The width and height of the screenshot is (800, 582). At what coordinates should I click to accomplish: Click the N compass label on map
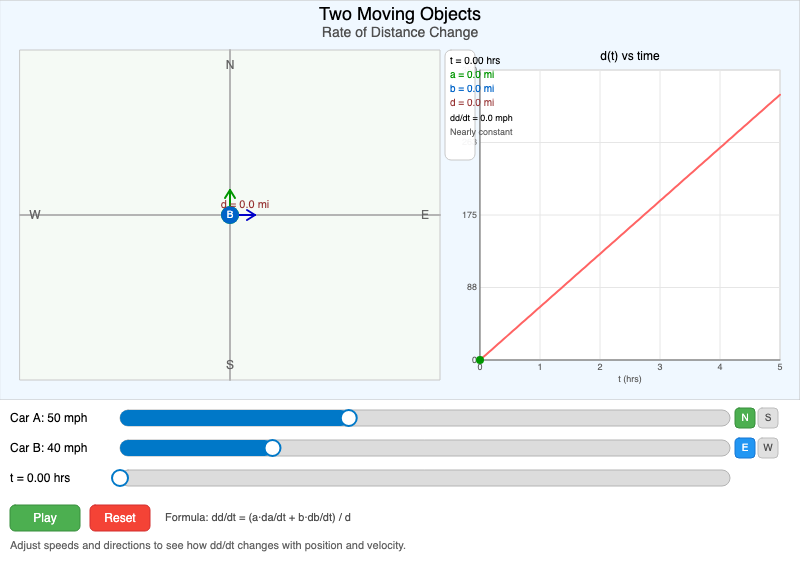click(x=230, y=65)
